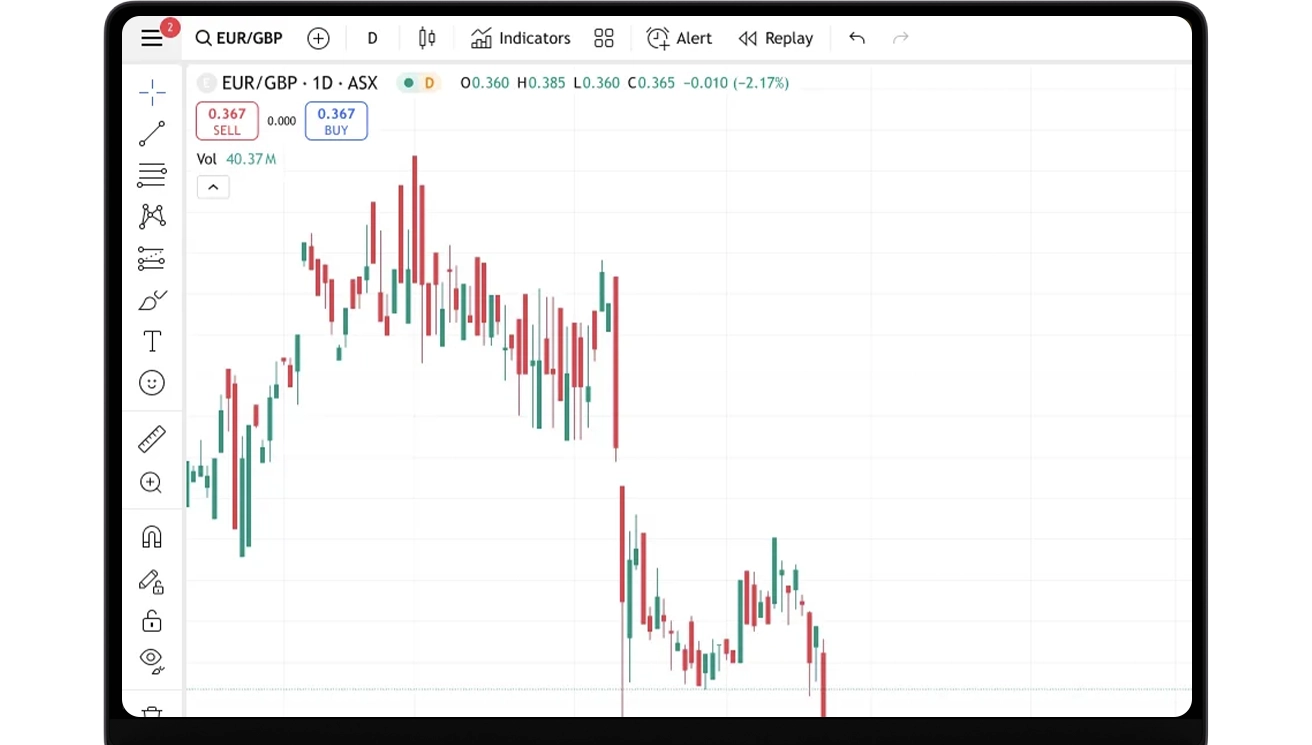Click the −0.010 (−2.17%) change value
The height and width of the screenshot is (745, 1312).
[736, 83]
